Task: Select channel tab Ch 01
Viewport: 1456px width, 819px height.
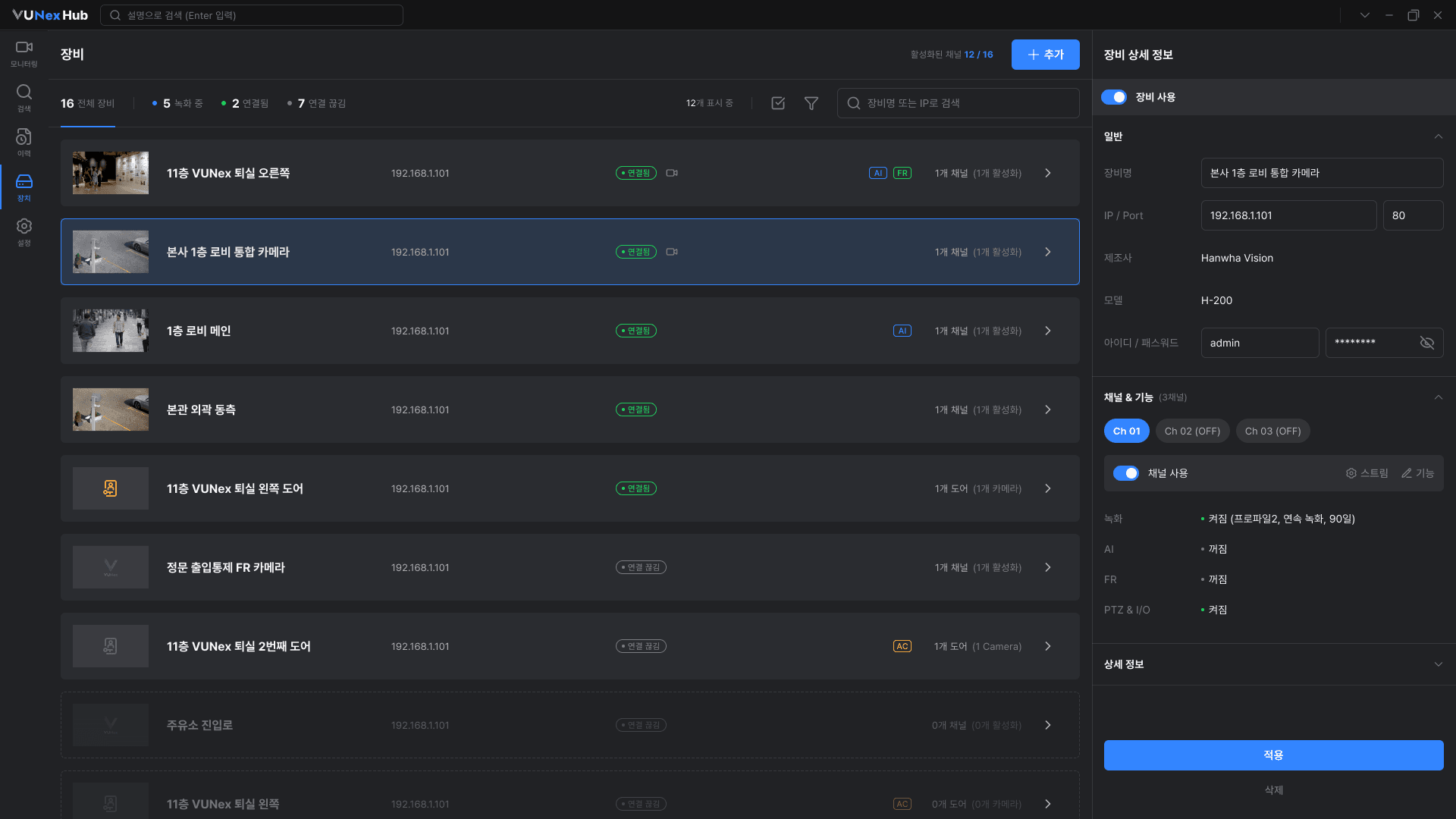Action: (x=1127, y=431)
